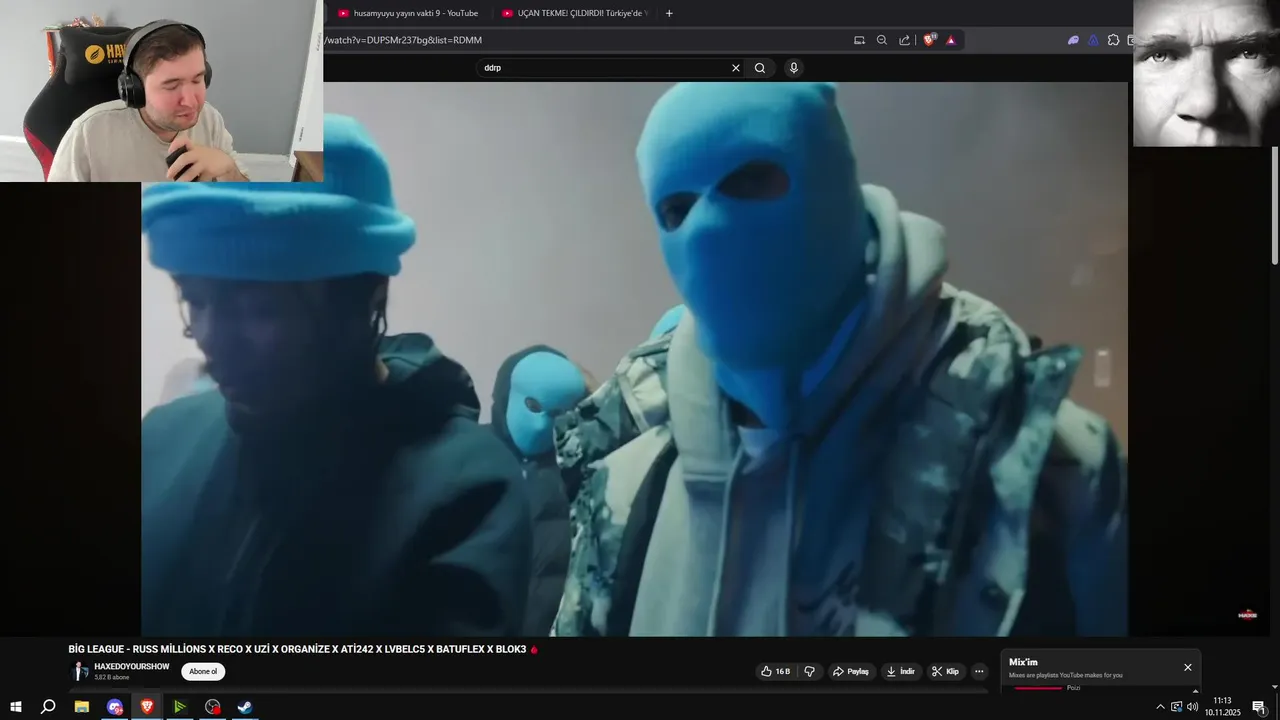Click the YouTube search field containing ddrp
1280x720 pixels.
click(600, 68)
